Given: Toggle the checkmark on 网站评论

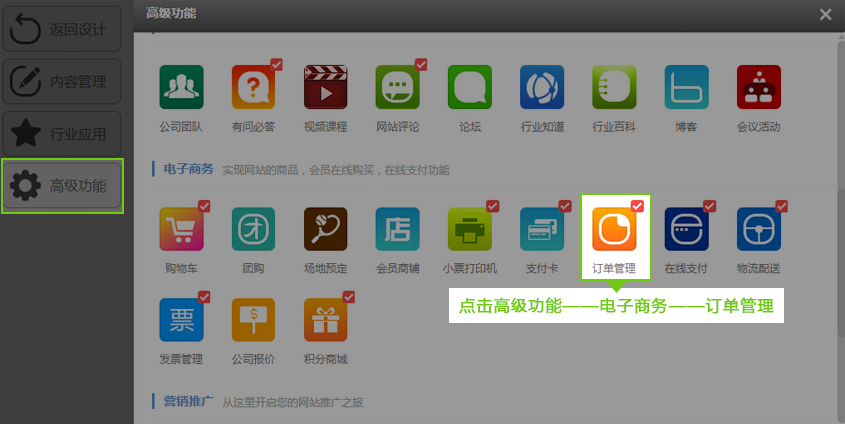Looking at the screenshot, I should 421,65.
